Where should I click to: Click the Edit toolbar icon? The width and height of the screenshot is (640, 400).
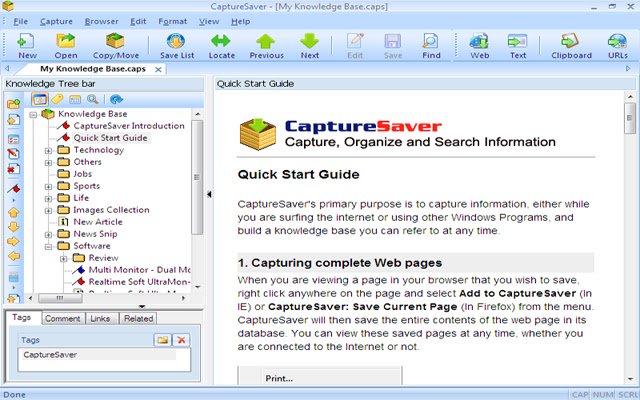[x=355, y=41]
